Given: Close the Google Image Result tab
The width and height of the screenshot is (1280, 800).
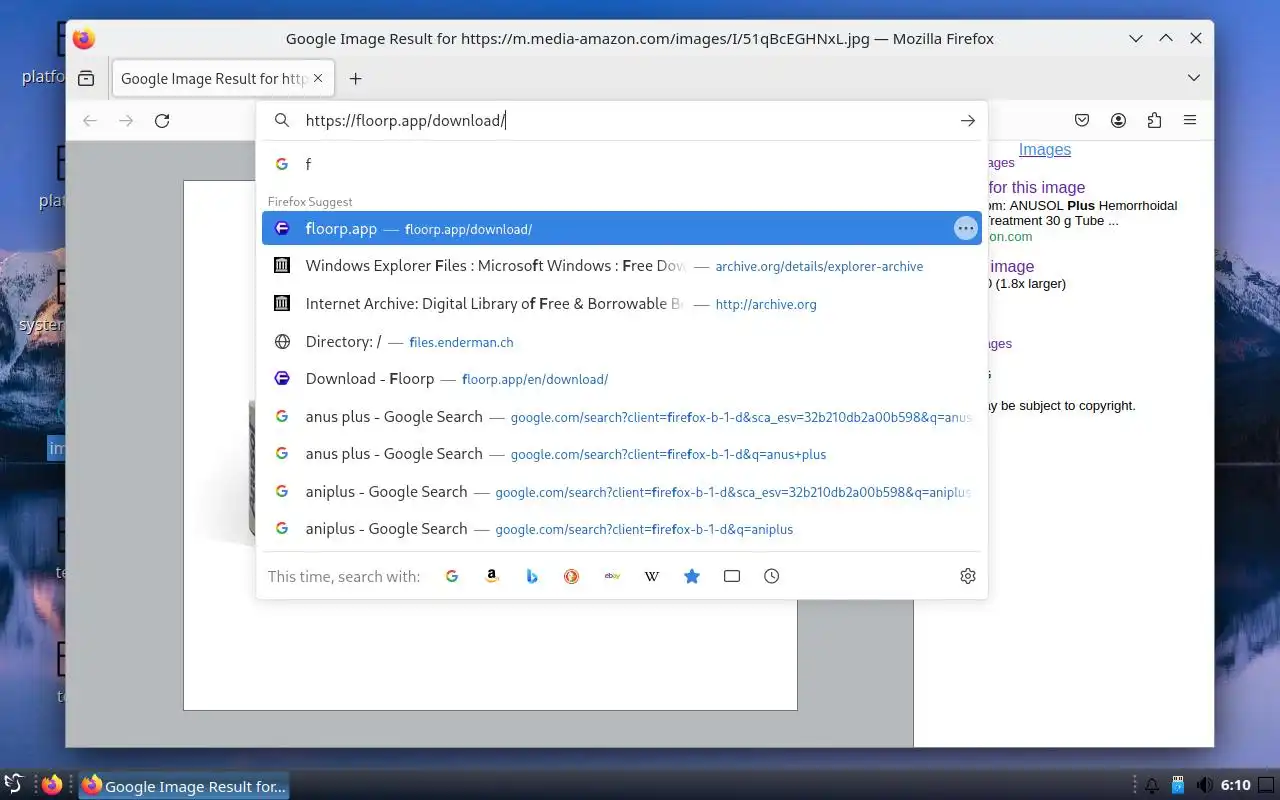Looking at the screenshot, I should (x=318, y=78).
